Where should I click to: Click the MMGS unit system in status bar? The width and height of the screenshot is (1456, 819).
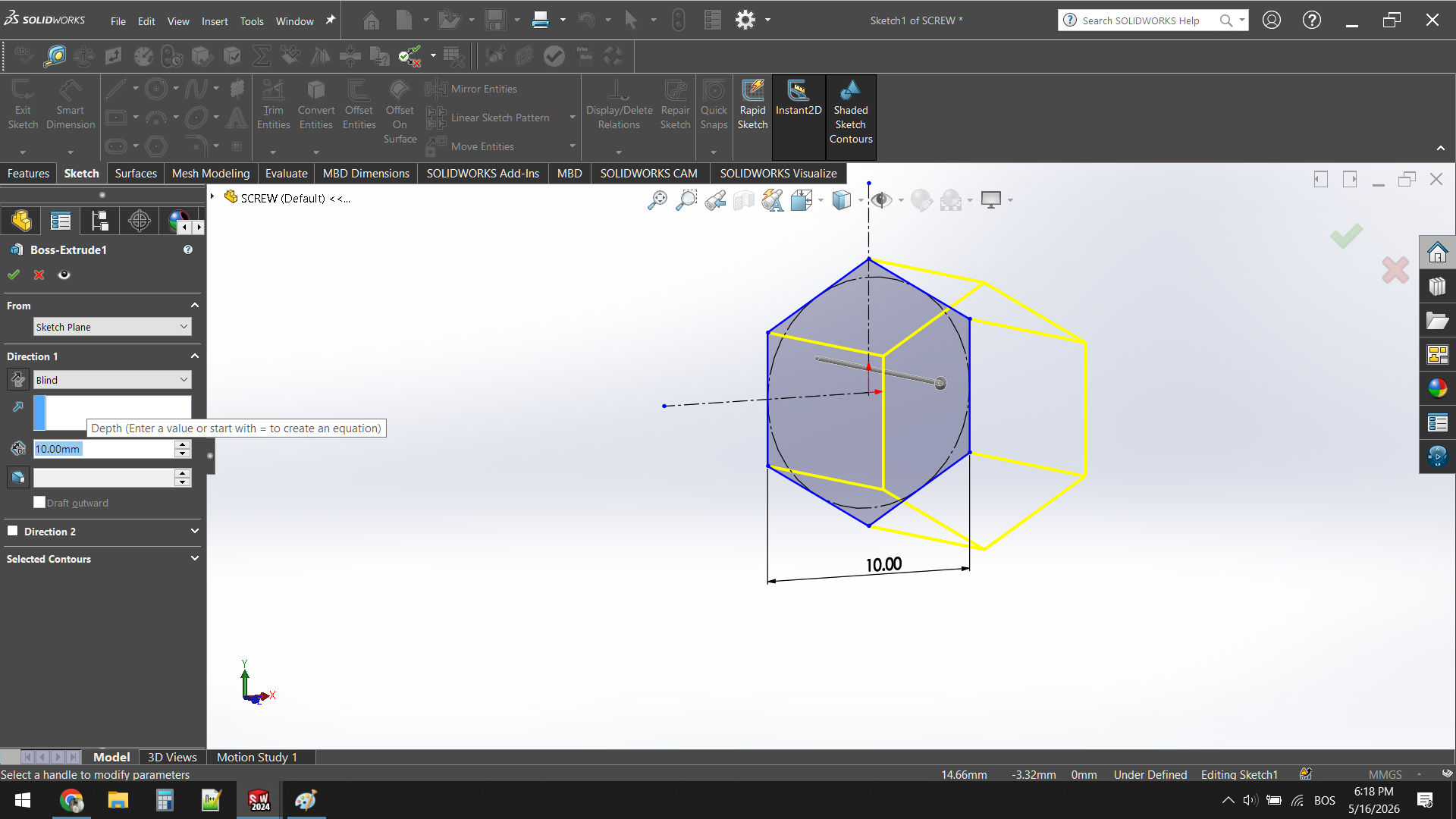click(1385, 774)
